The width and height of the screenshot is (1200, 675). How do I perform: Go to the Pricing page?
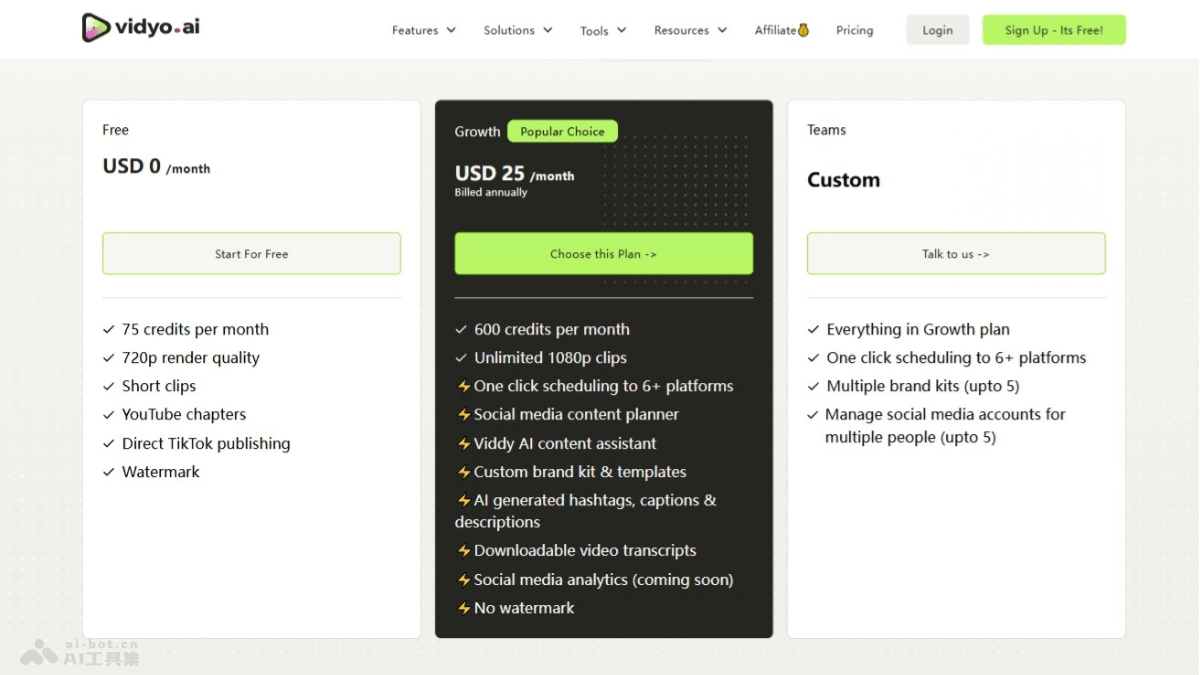click(x=854, y=30)
